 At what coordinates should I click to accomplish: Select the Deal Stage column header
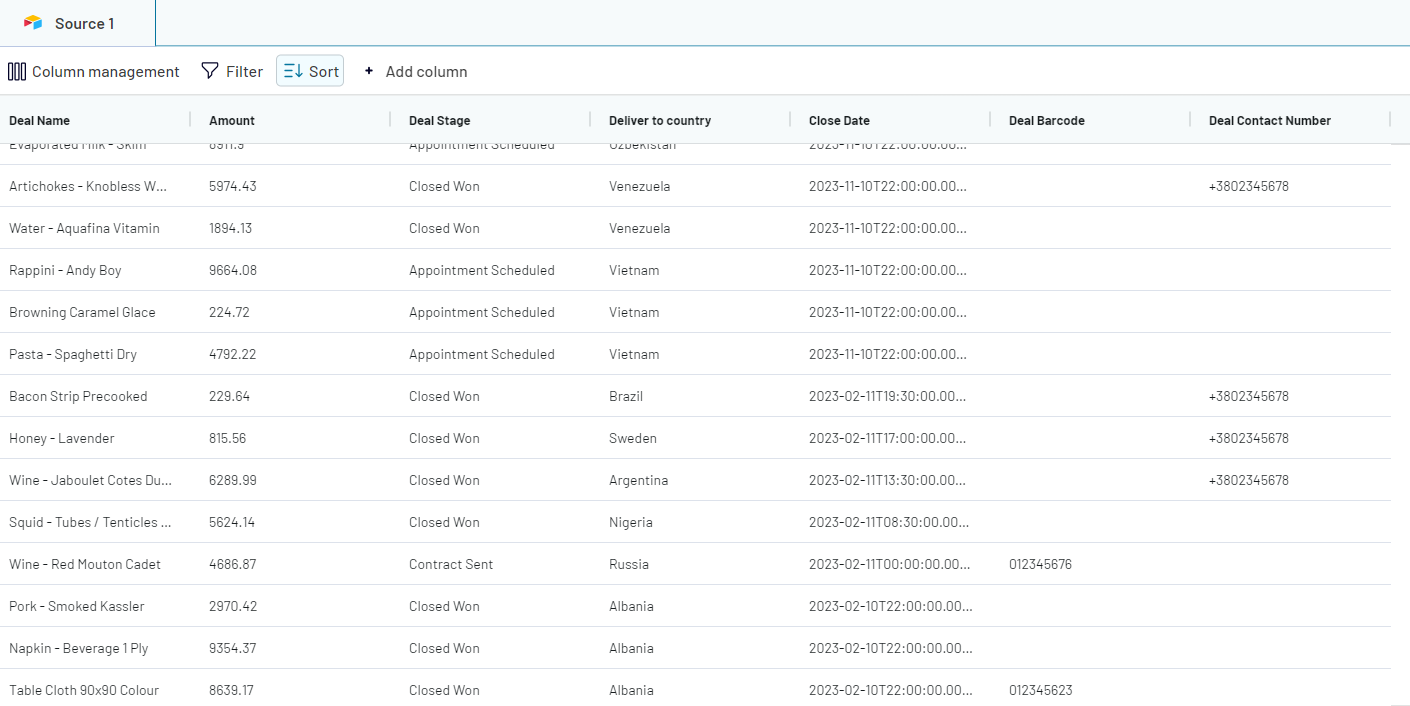point(439,120)
